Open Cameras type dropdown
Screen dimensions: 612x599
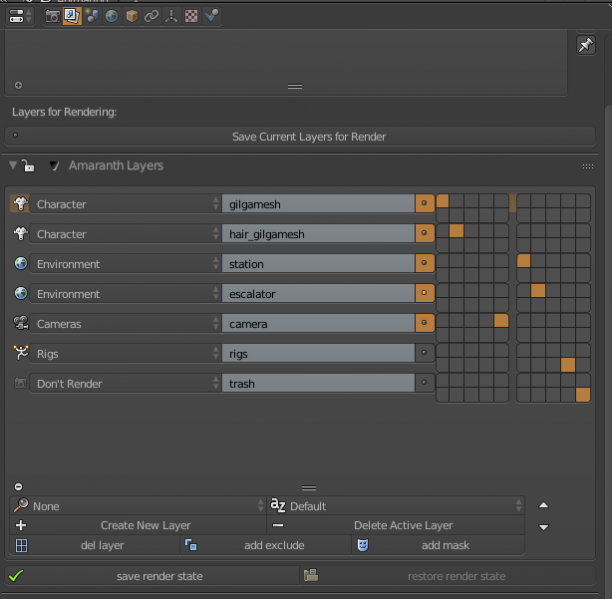(x=126, y=323)
